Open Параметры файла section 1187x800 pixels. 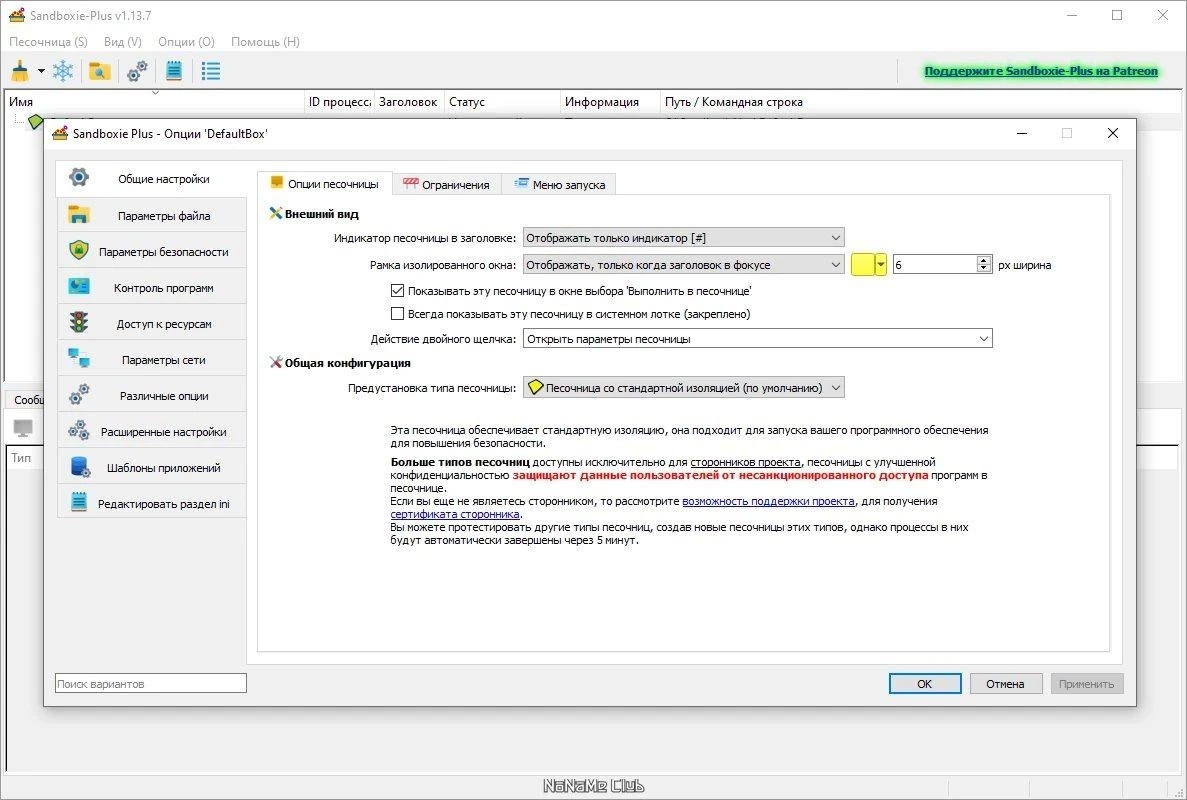[151, 216]
